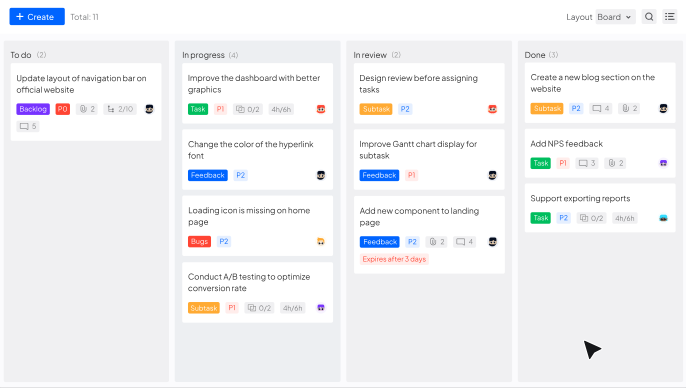Click the purple Backlog tag
The width and height of the screenshot is (686, 388).
(x=33, y=109)
